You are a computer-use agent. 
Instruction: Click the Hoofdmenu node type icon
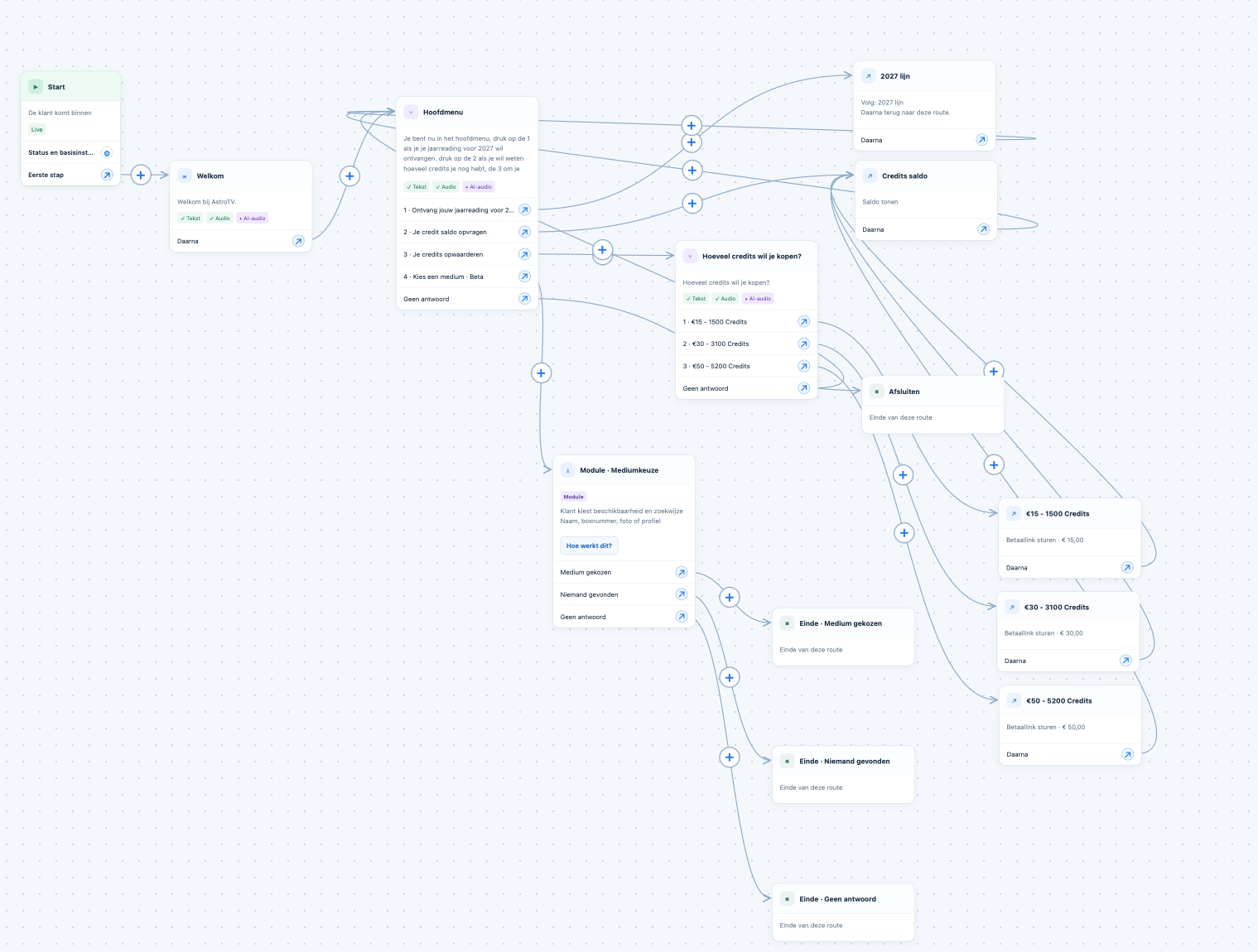tap(411, 113)
